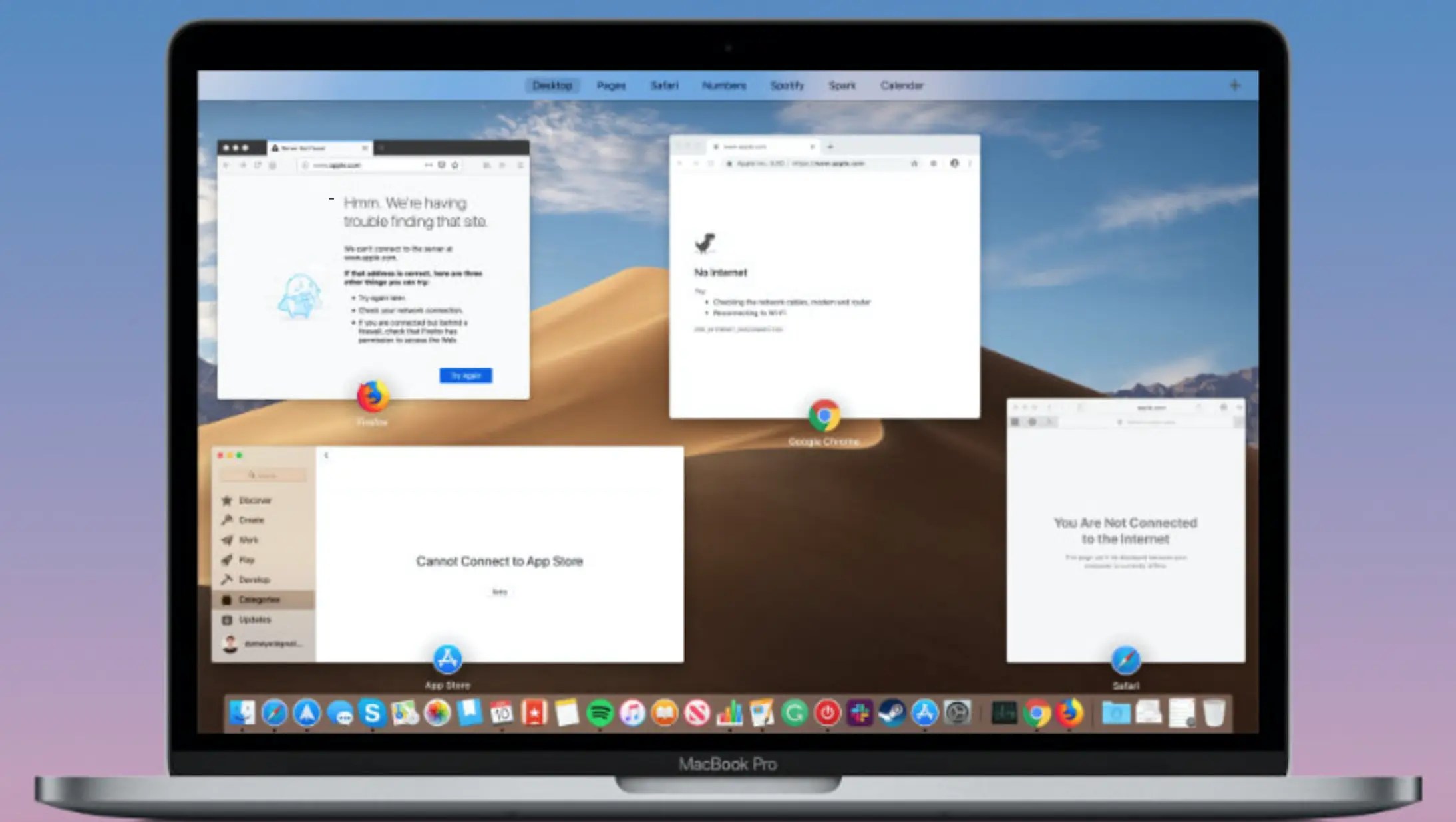
Task: Open System Preferences from dock
Action: point(957,713)
